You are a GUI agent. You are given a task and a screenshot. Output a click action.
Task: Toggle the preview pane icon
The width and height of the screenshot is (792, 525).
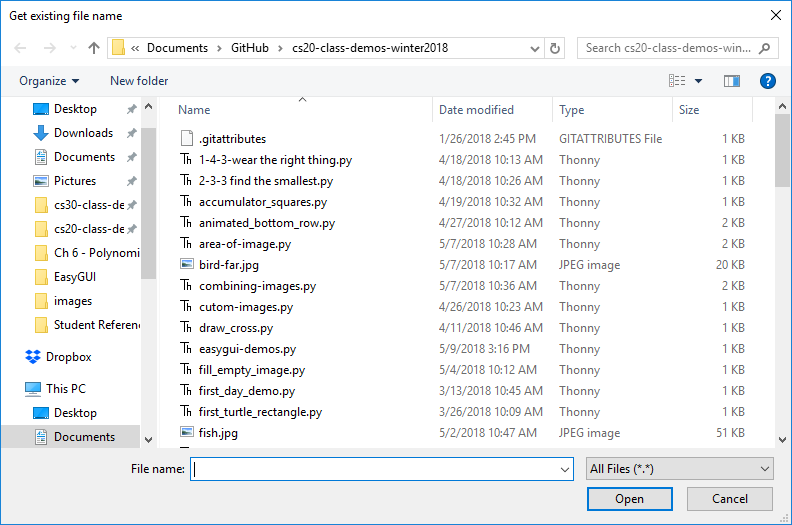pyautogui.click(x=732, y=81)
